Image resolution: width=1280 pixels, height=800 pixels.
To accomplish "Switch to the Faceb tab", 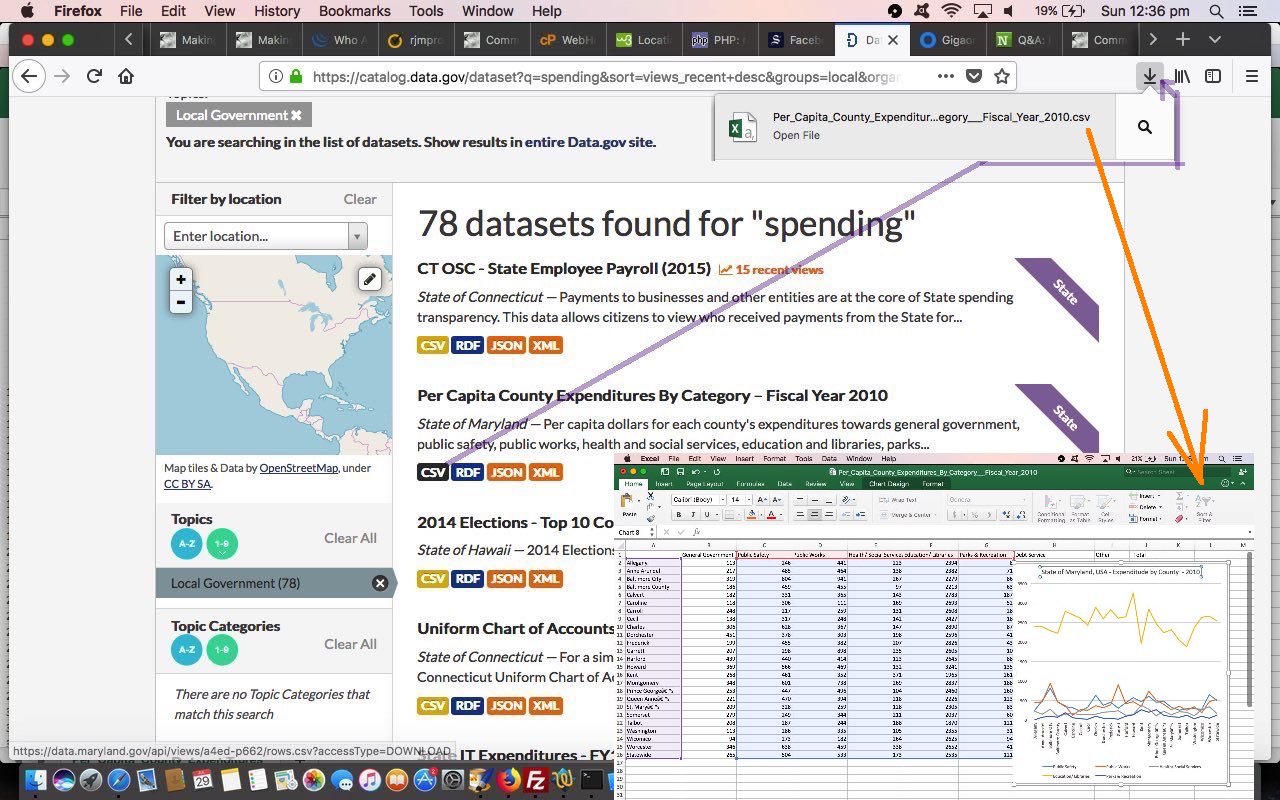I will 798,40.
